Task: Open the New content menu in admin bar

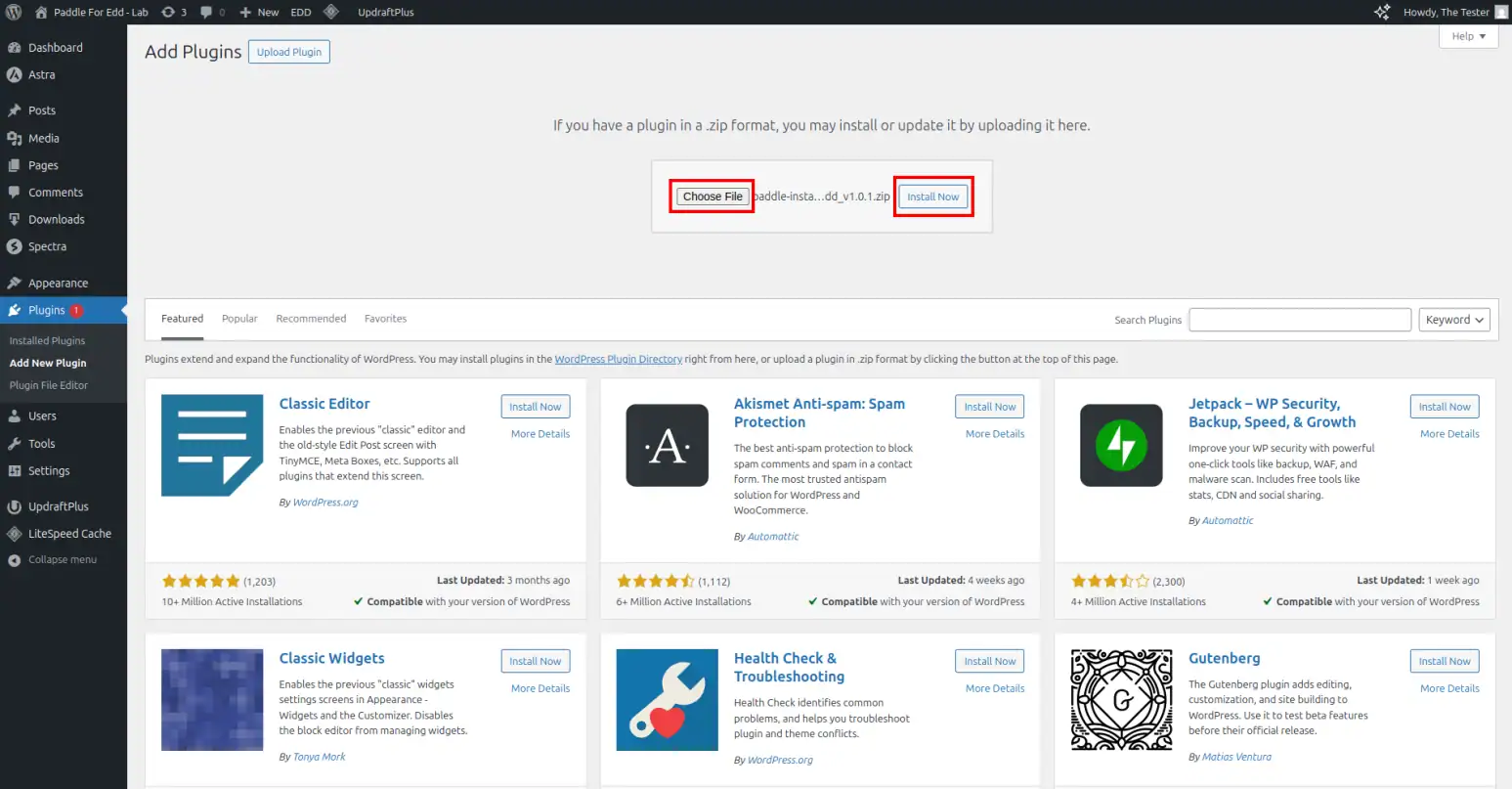Action: tap(260, 12)
